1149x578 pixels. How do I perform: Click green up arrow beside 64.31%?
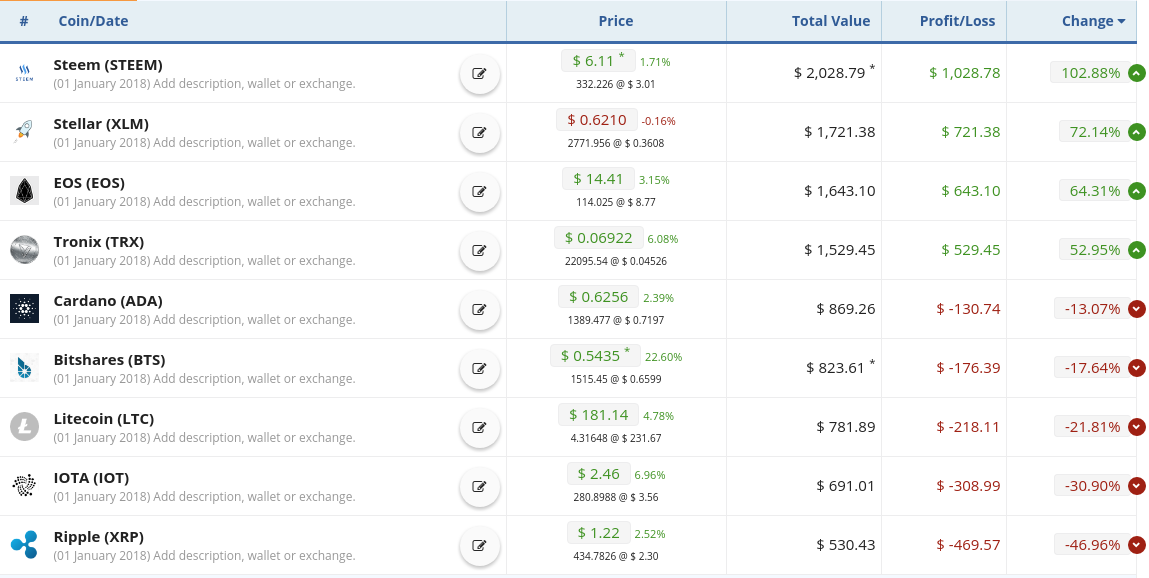click(x=1137, y=191)
